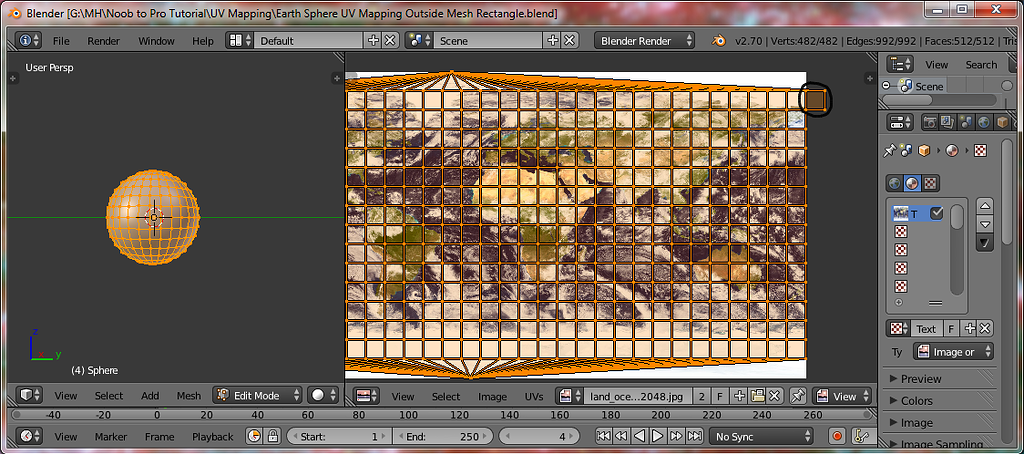This screenshot has height=454, width=1024.
Task: Open the Playback menu in timeline
Action: pyautogui.click(x=212, y=436)
